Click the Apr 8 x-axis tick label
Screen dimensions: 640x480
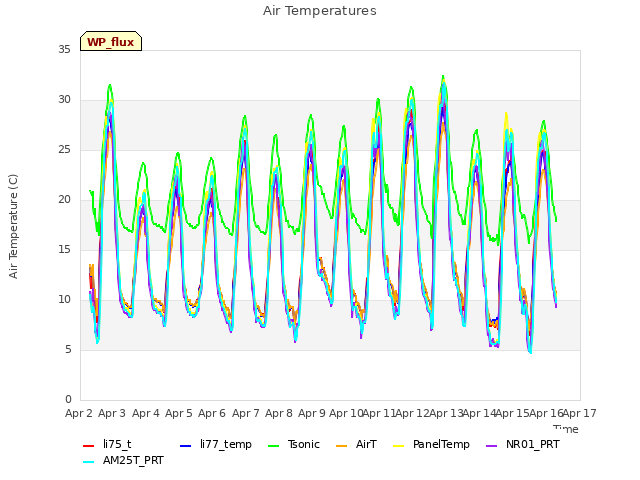coord(279,413)
